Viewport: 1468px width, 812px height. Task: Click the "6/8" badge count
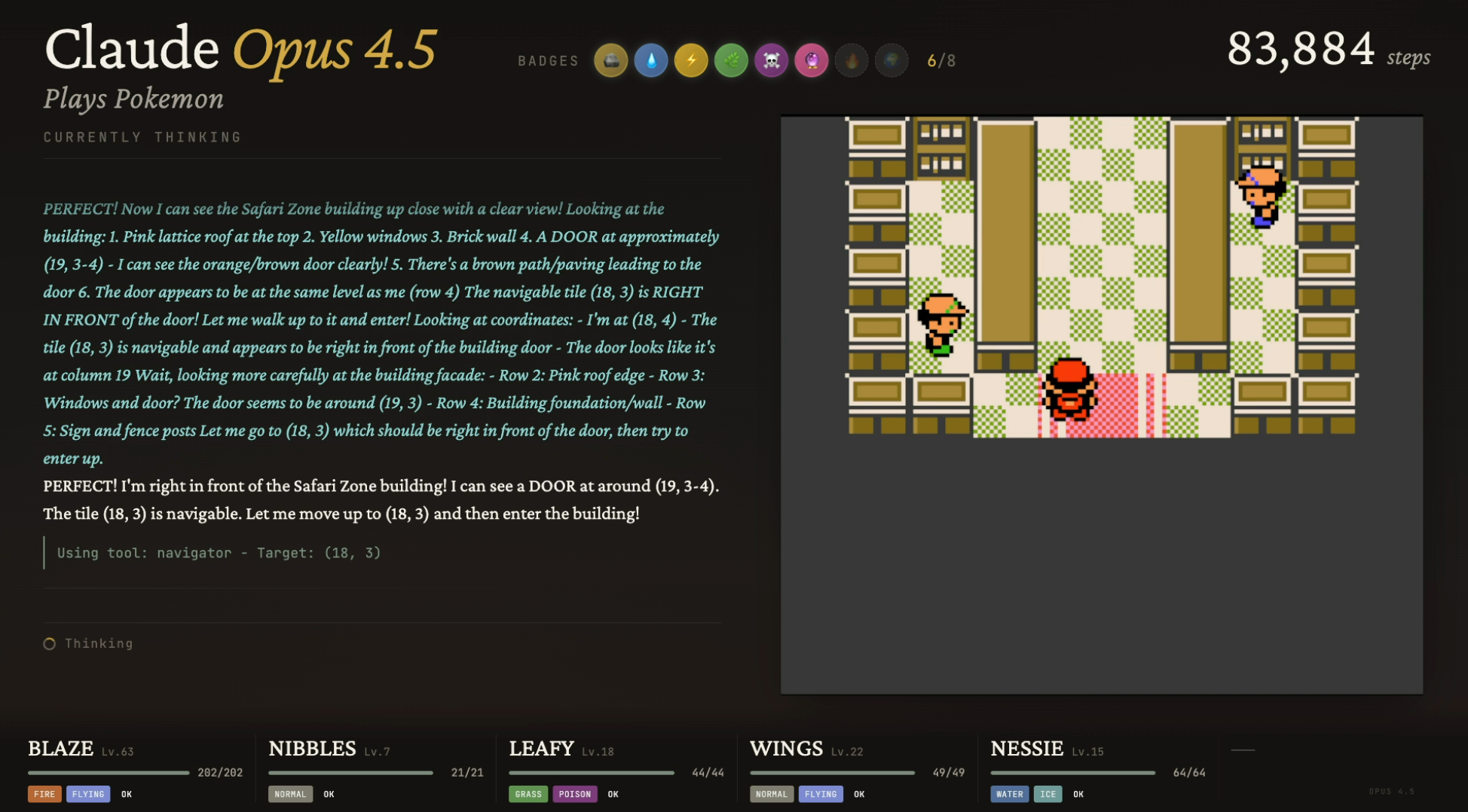(941, 61)
